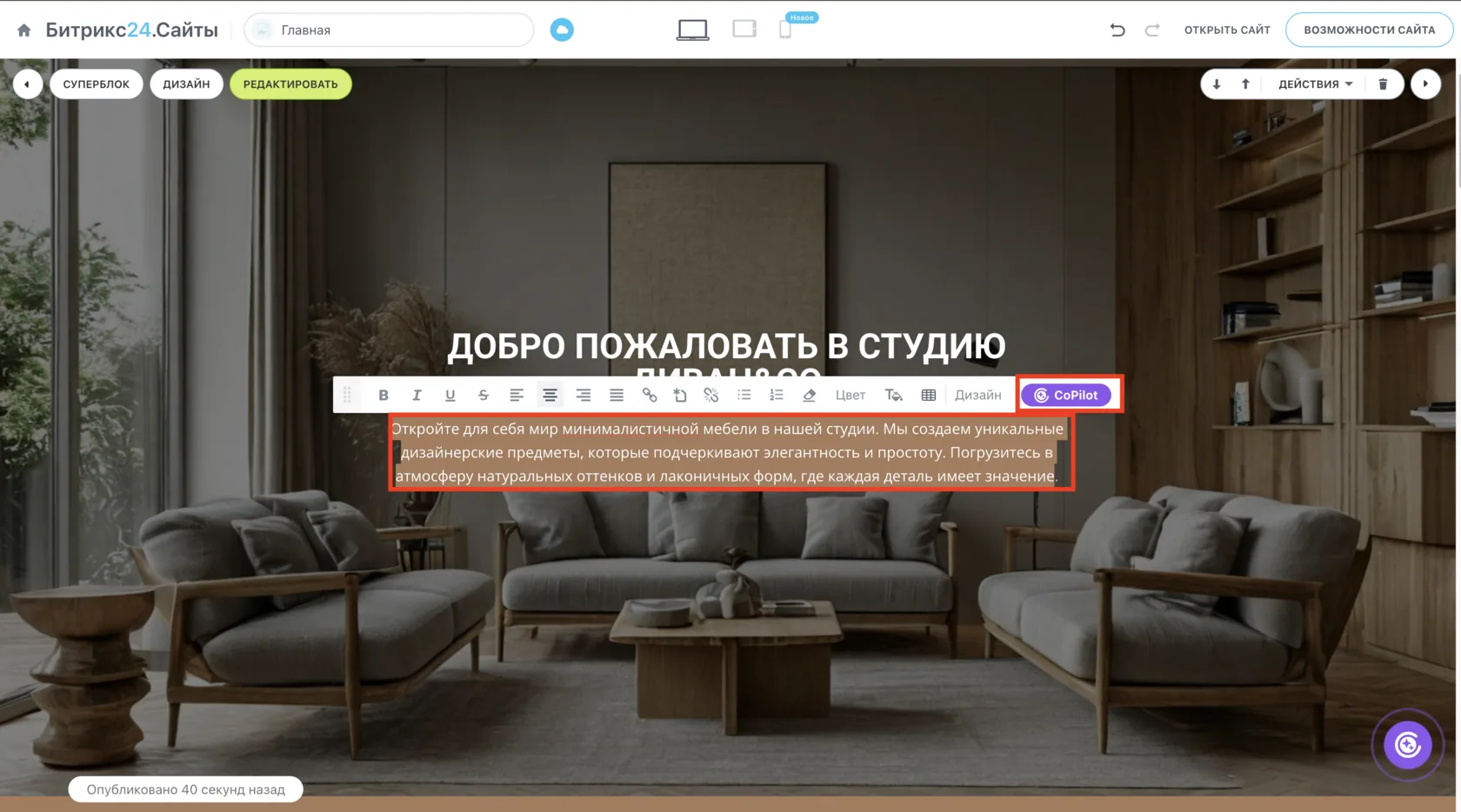Viewport: 1461px width, 812px height.
Task: Expand the ДЕЙСТВИЯ dropdown
Action: (x=1315, y=84)
